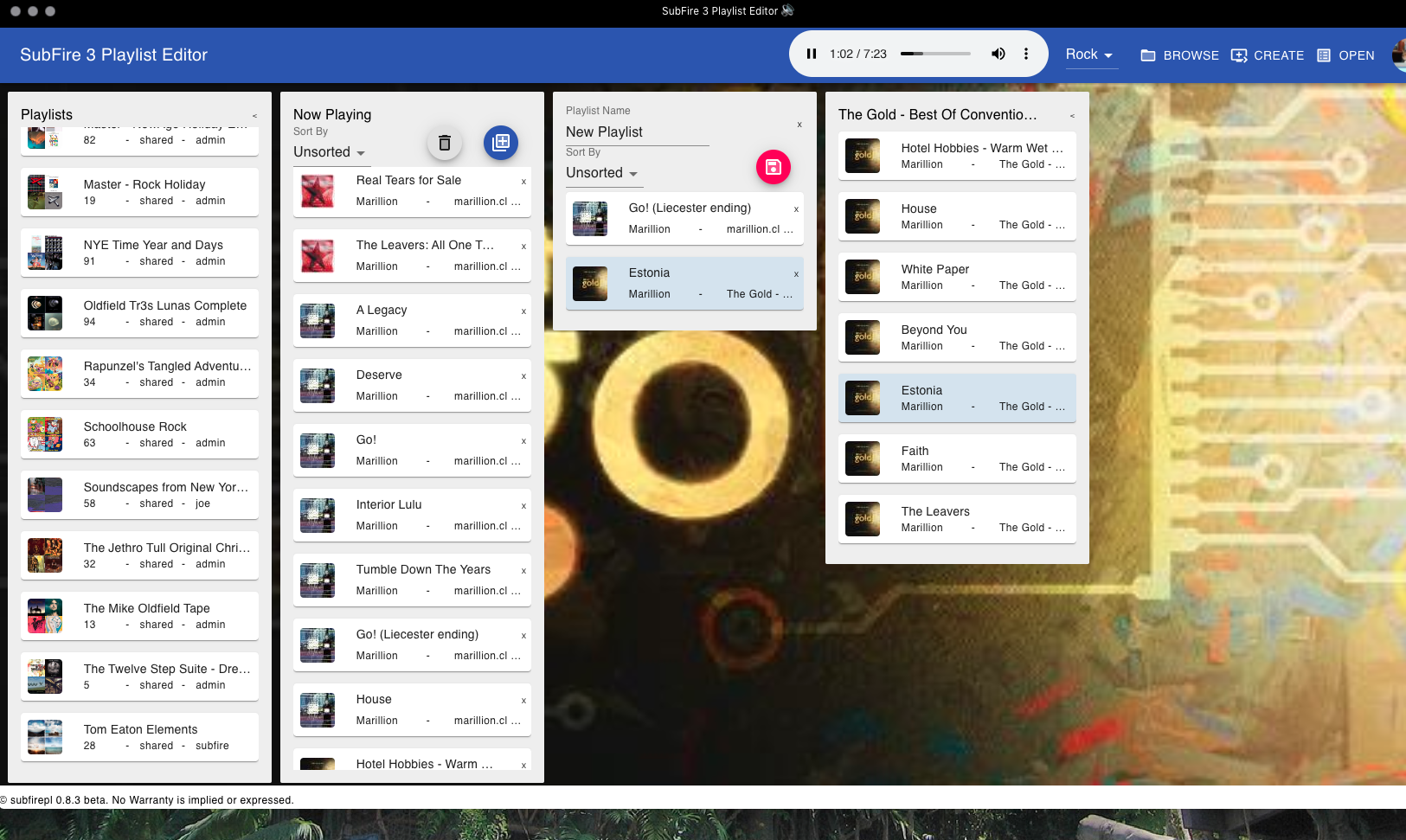The height and width of the screenshot is (840, 1406).
Task: Pause the audio player
Action: tap(812, 54)
